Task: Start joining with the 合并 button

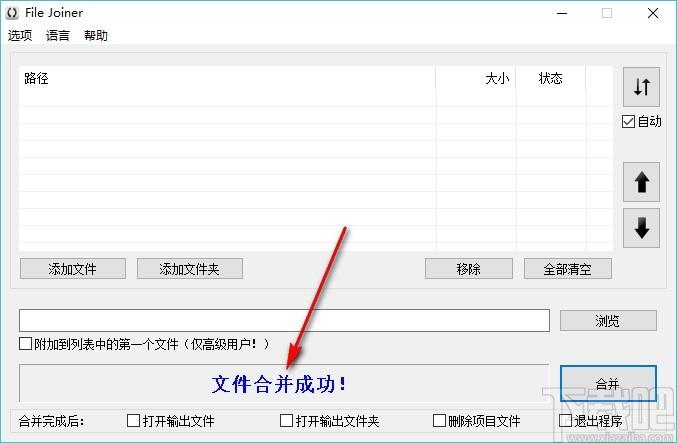Action: click(608, 384)
